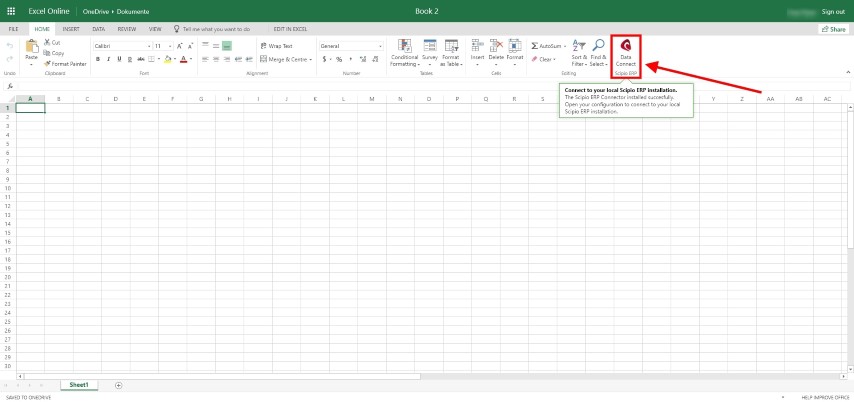The width and height of the screenshot is (854, 402).
Task: Switch to the INSERT ribbon tab
Action: point(71,29)
